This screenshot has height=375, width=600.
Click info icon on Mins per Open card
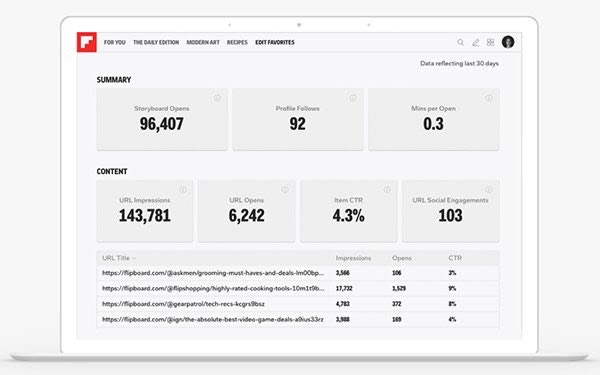pyautogui.click(x=489, y=98)
